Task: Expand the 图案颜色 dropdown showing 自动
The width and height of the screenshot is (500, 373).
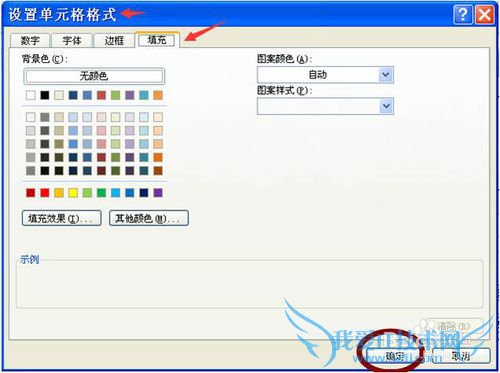Action: coord(386,75)
